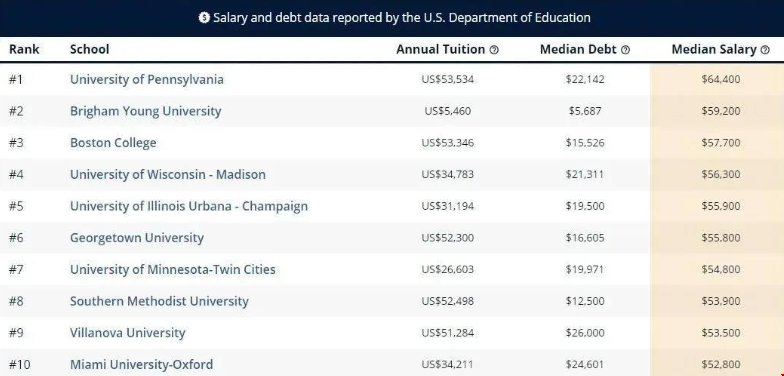Select University of Wisconsin - Madison
This screenshot has height=376, width=784.
(x=168, y=174)
